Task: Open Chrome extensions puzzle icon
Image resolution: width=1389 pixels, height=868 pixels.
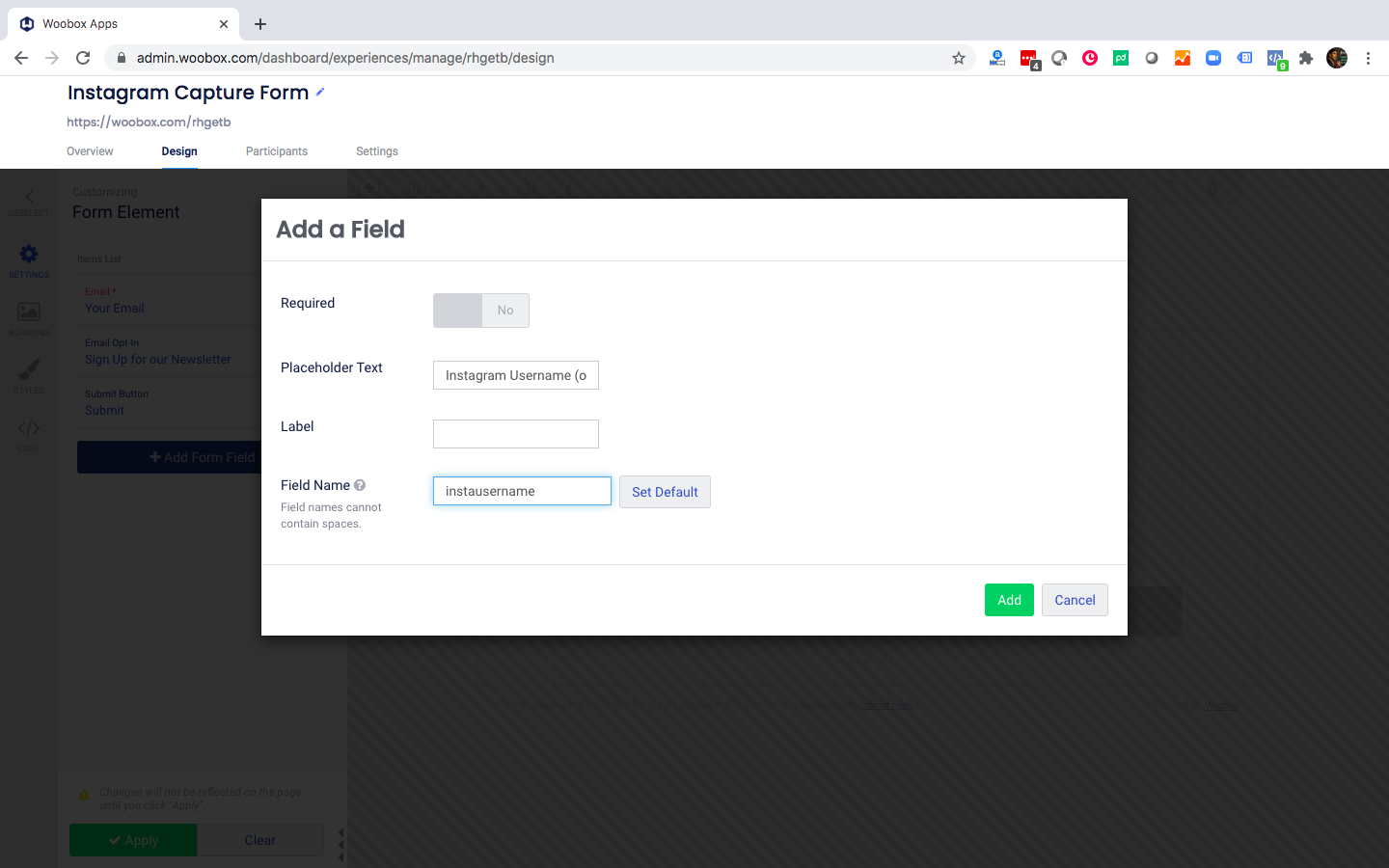Action: pyautogui.click(x=1306, y=58)
